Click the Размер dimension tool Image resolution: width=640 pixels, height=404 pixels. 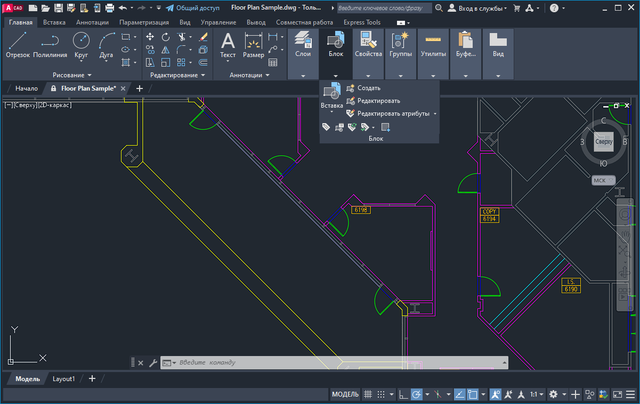coord(254,45)
